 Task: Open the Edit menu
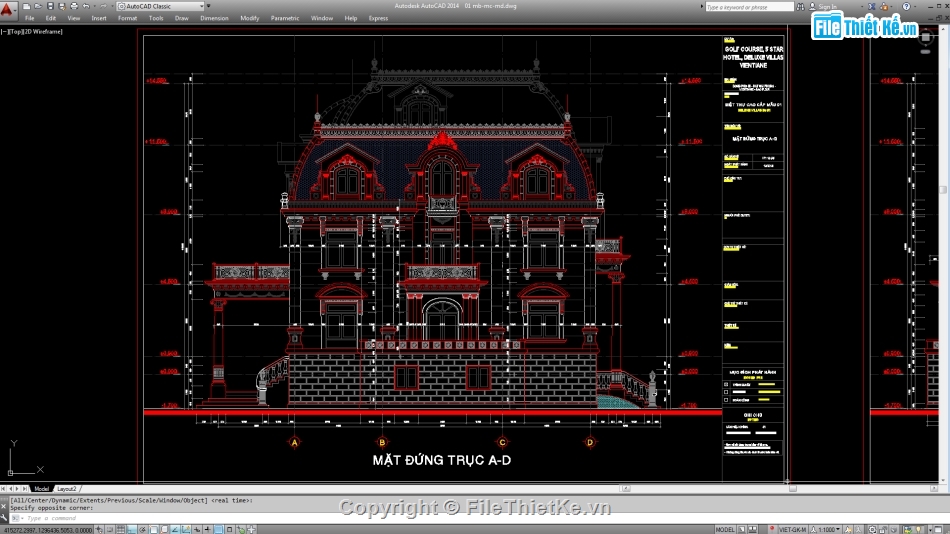pyautogui.click(x=51, y=18)
